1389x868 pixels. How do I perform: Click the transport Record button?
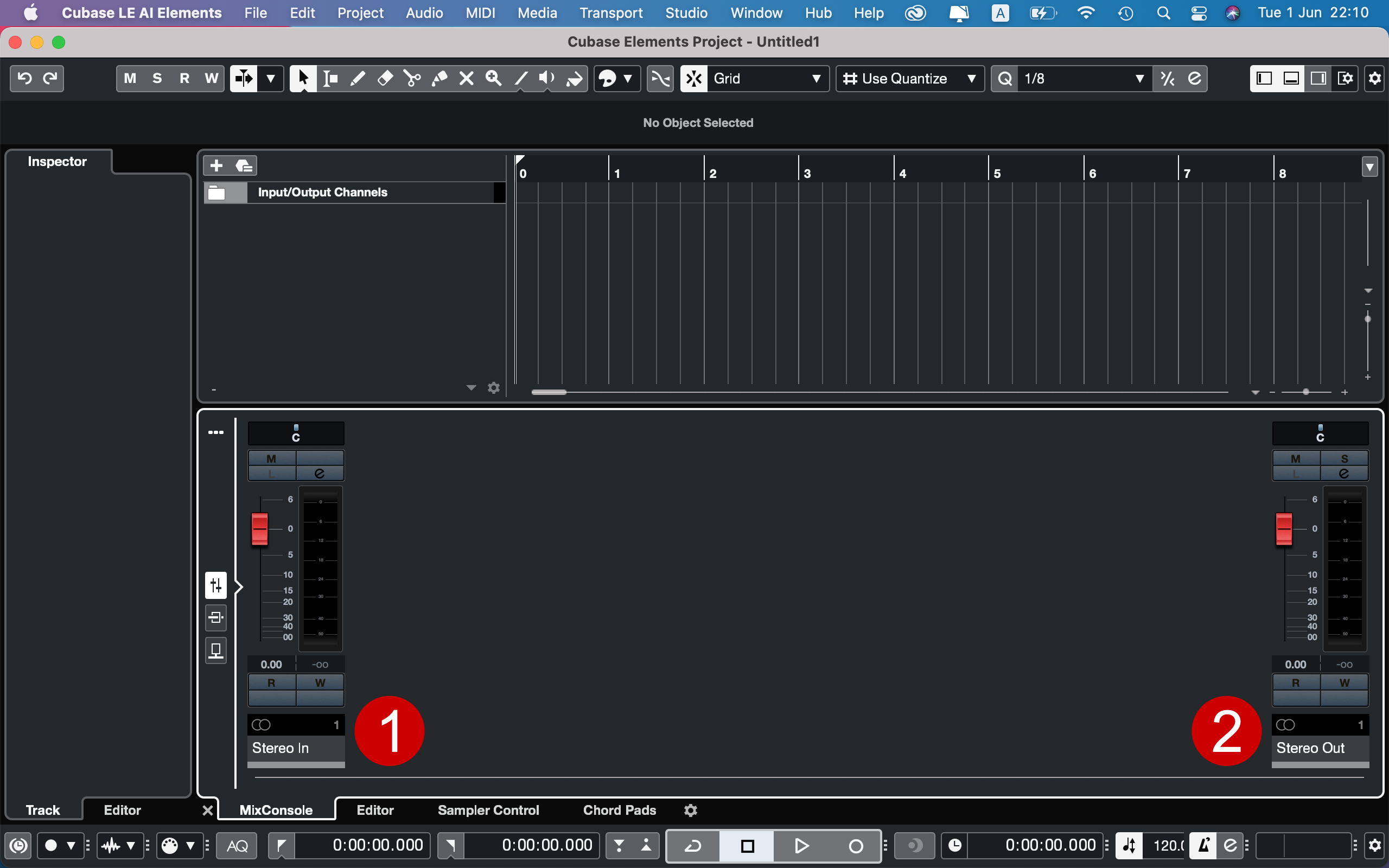click(856, 846)
